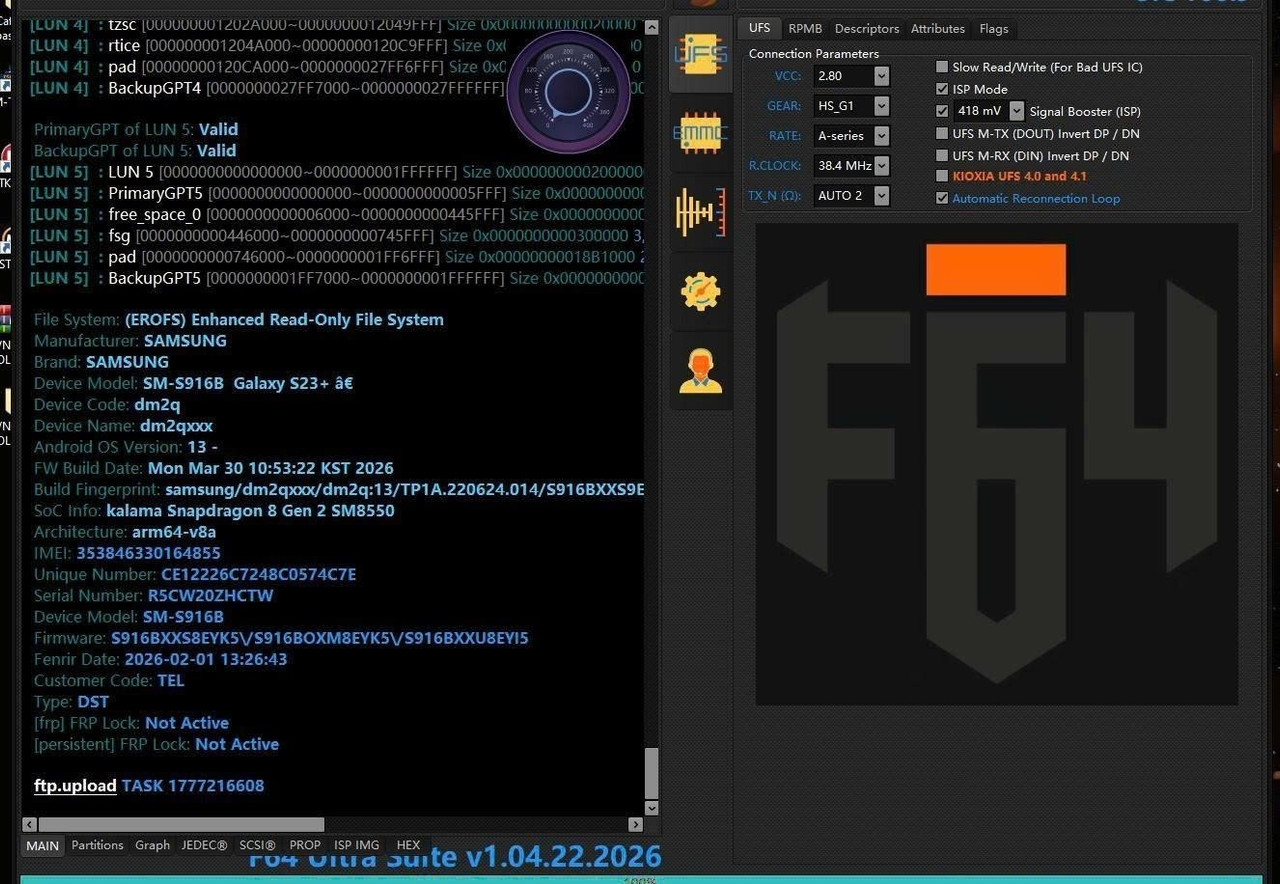Click the Build Fingerprint line
Image resolution: width=1280 pixels, height=884 pixels.
point(339,490)
